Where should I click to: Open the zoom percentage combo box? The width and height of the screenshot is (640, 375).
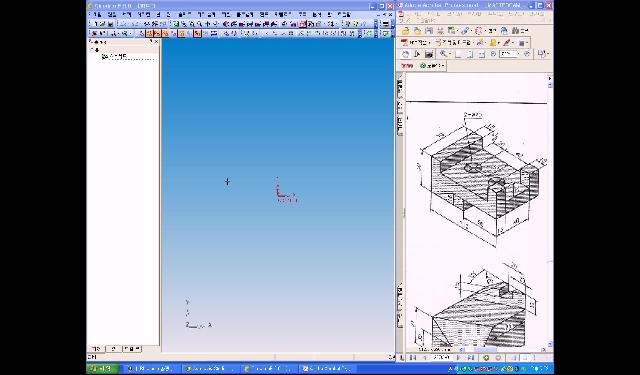pyautogui.click(x=509, y=54)
